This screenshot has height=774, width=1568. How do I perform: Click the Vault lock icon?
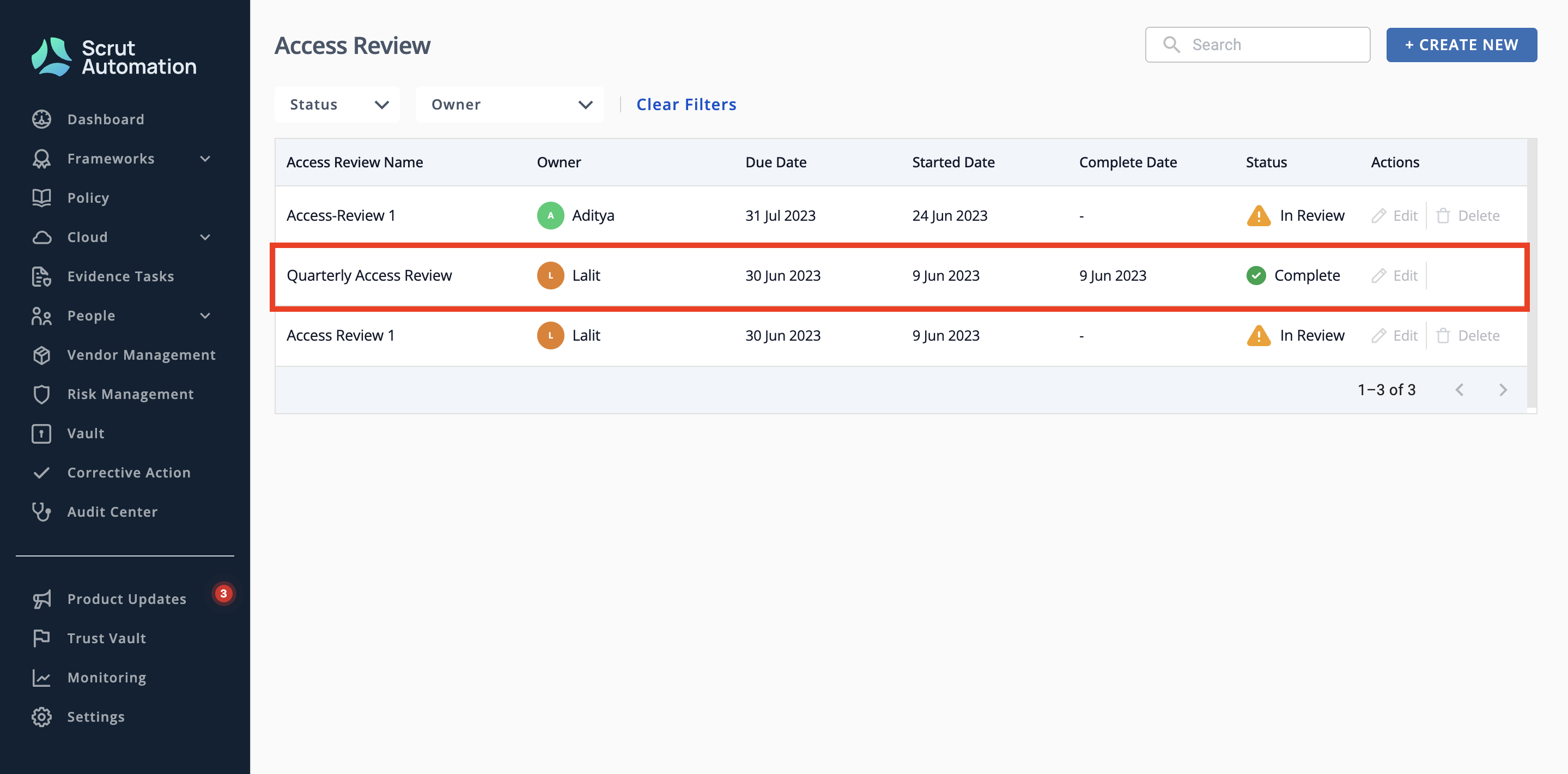tap(41, 433)
